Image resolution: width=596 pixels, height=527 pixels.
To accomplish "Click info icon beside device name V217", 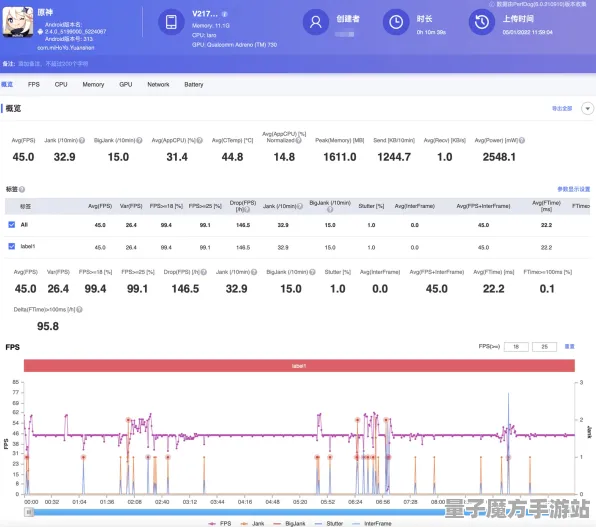I will [x=225, y=14].
